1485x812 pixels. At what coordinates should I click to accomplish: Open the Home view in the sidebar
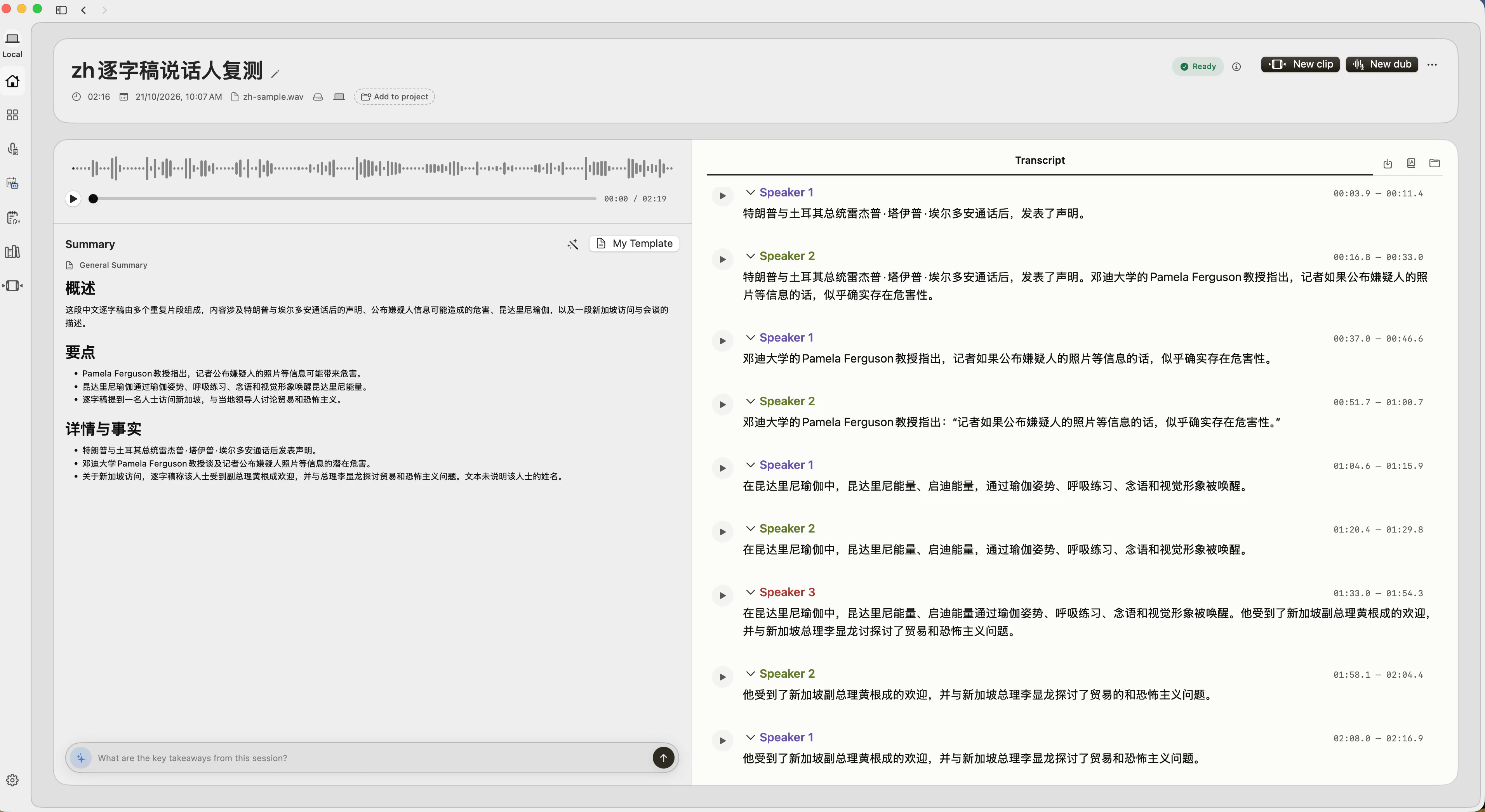point(12,81)
